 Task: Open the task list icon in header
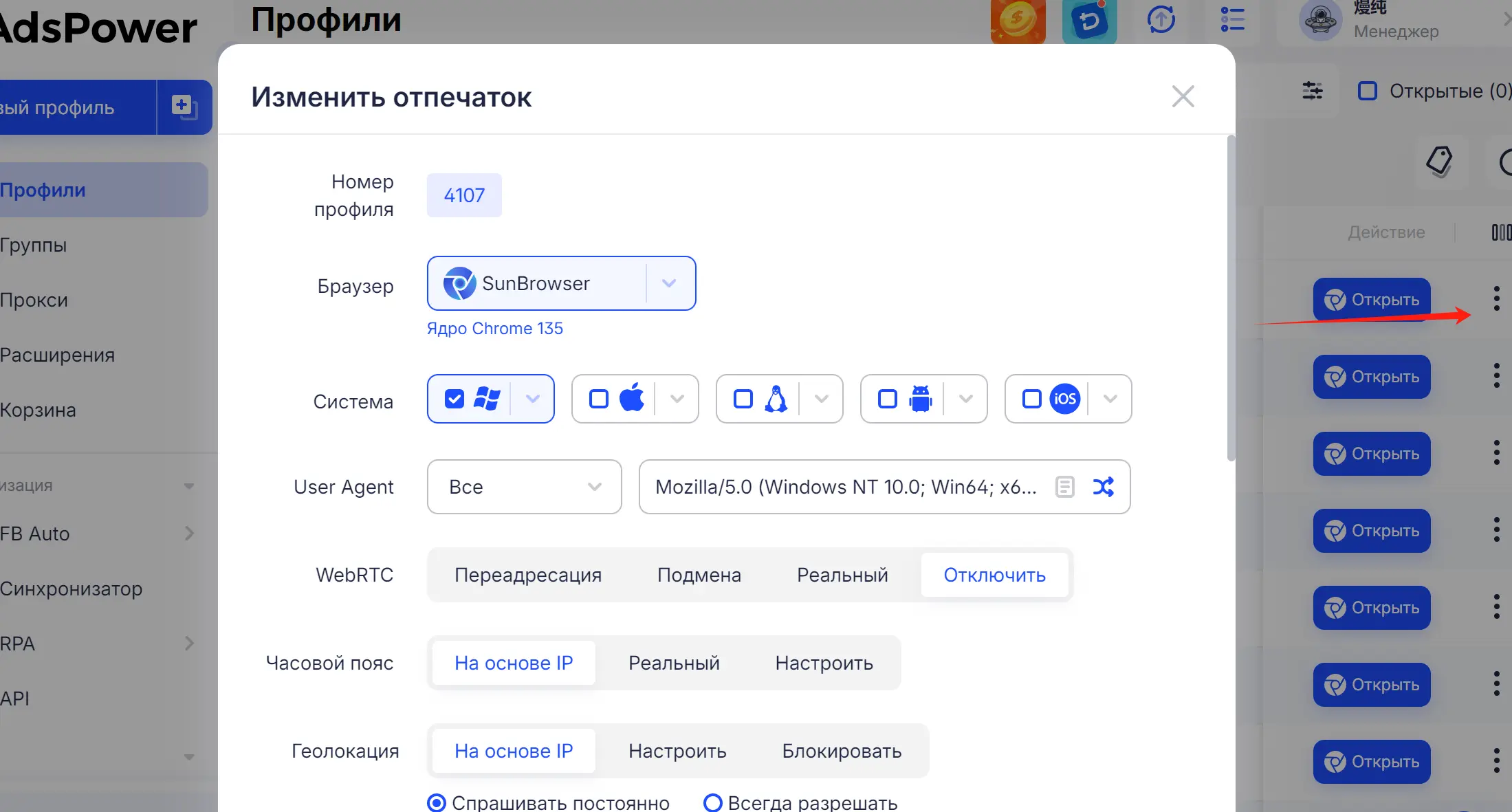pyautogui.click(x=1232, y=19)
